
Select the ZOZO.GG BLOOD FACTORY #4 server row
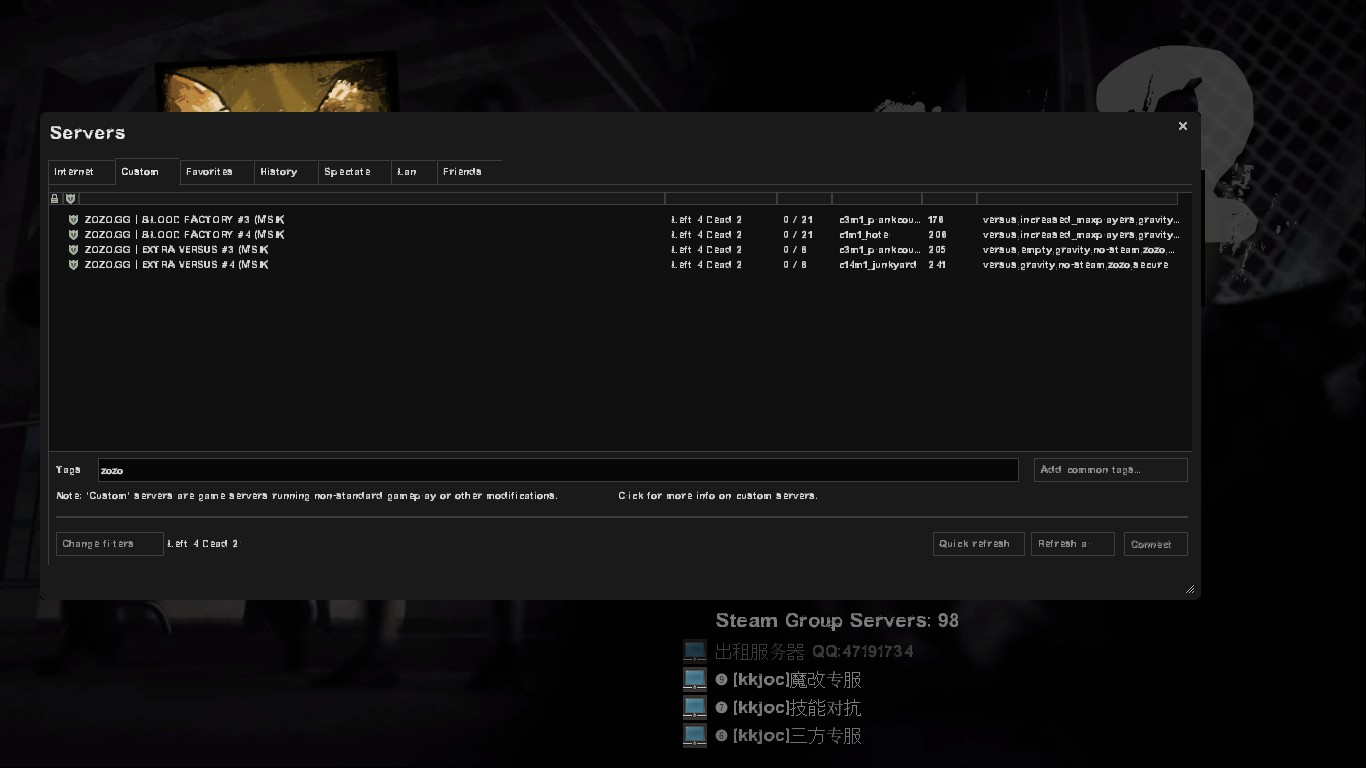pyautogui.click(x=620, y=235)
